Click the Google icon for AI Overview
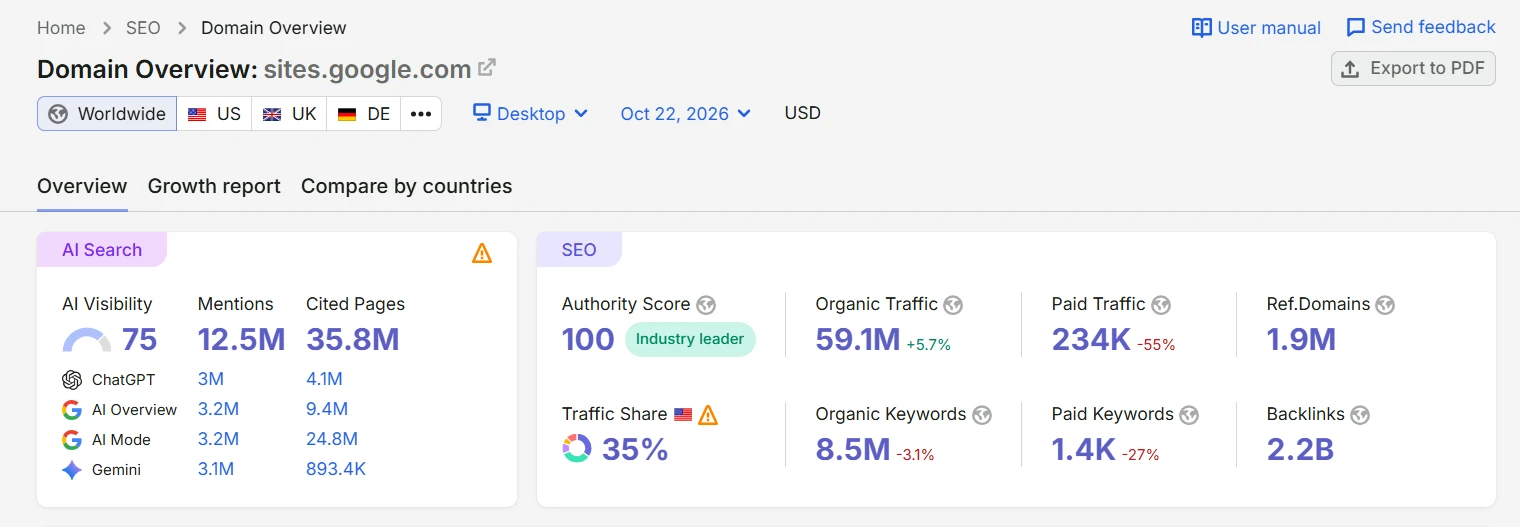Screen dimensions: 1520x527 72,410
